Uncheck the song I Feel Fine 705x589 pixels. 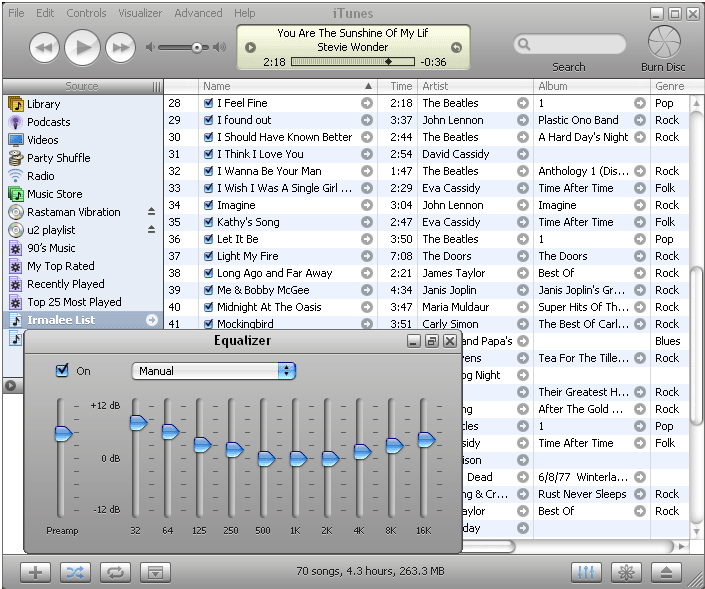point(208,103)
